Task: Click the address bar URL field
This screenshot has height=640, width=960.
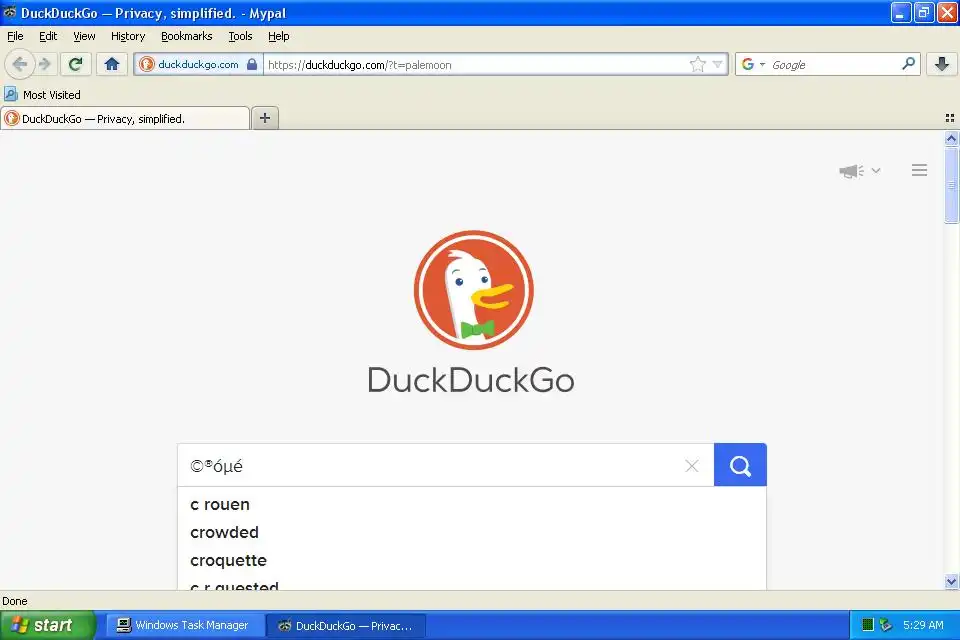Action: (474, 64)
